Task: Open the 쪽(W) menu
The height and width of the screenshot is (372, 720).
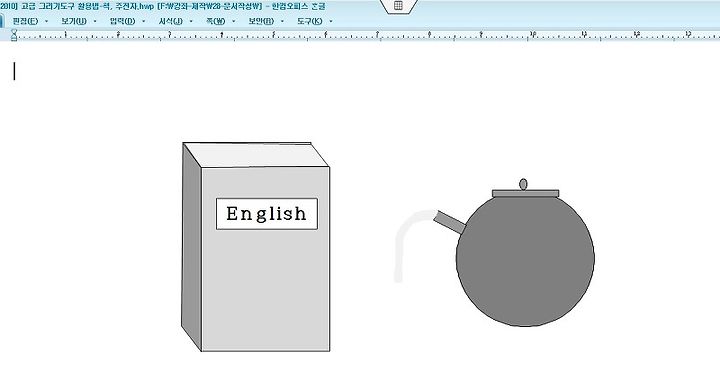Action: 215,21
